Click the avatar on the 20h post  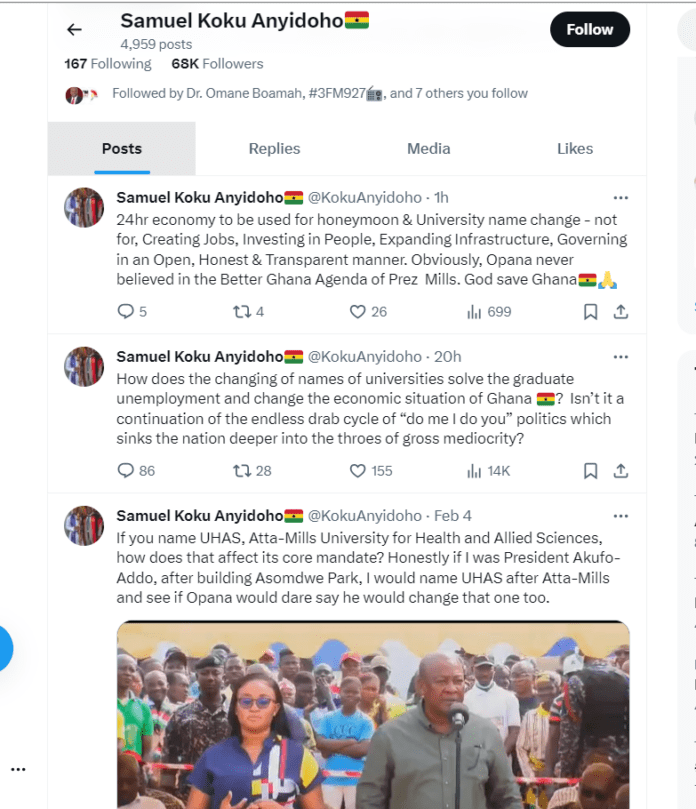84,367
